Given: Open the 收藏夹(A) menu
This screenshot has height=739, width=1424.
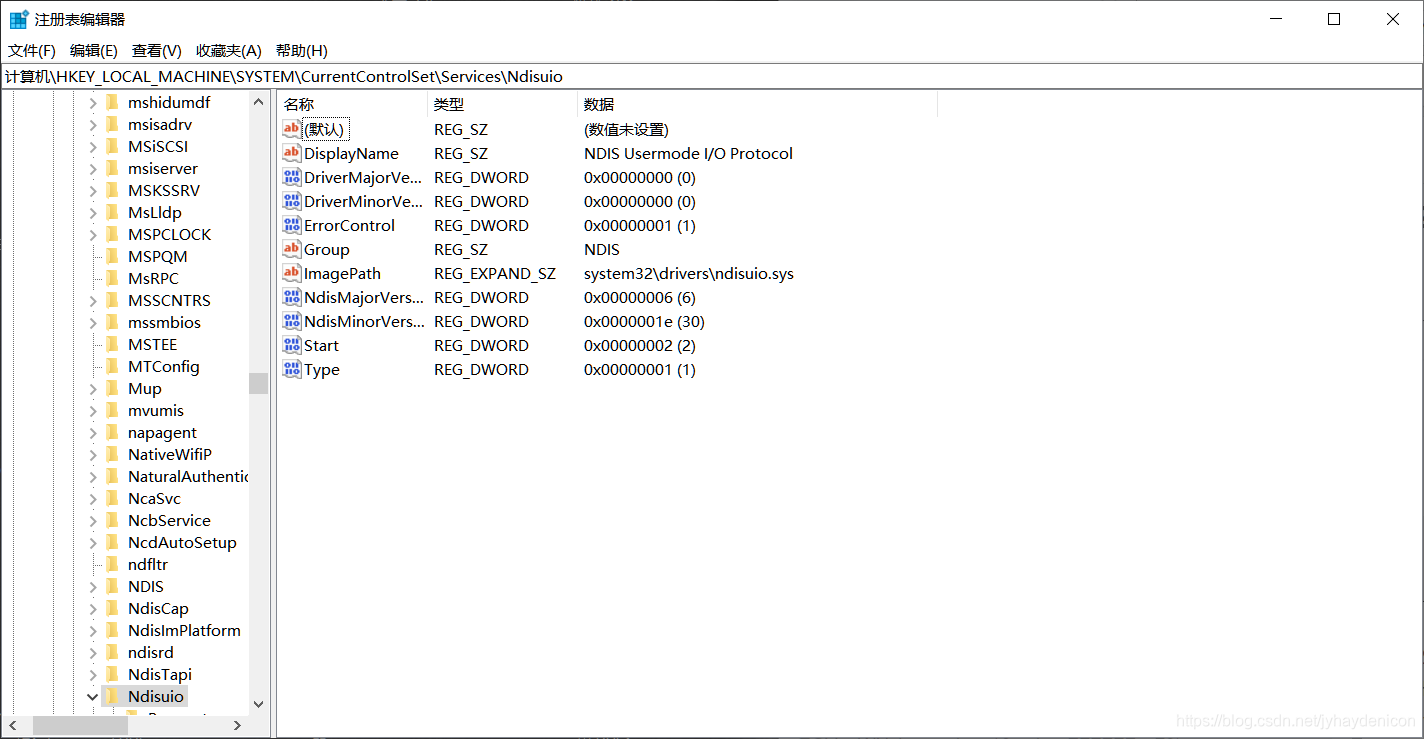Looking at the screenshot, I should pyautogui.click(x=229, y=50).
